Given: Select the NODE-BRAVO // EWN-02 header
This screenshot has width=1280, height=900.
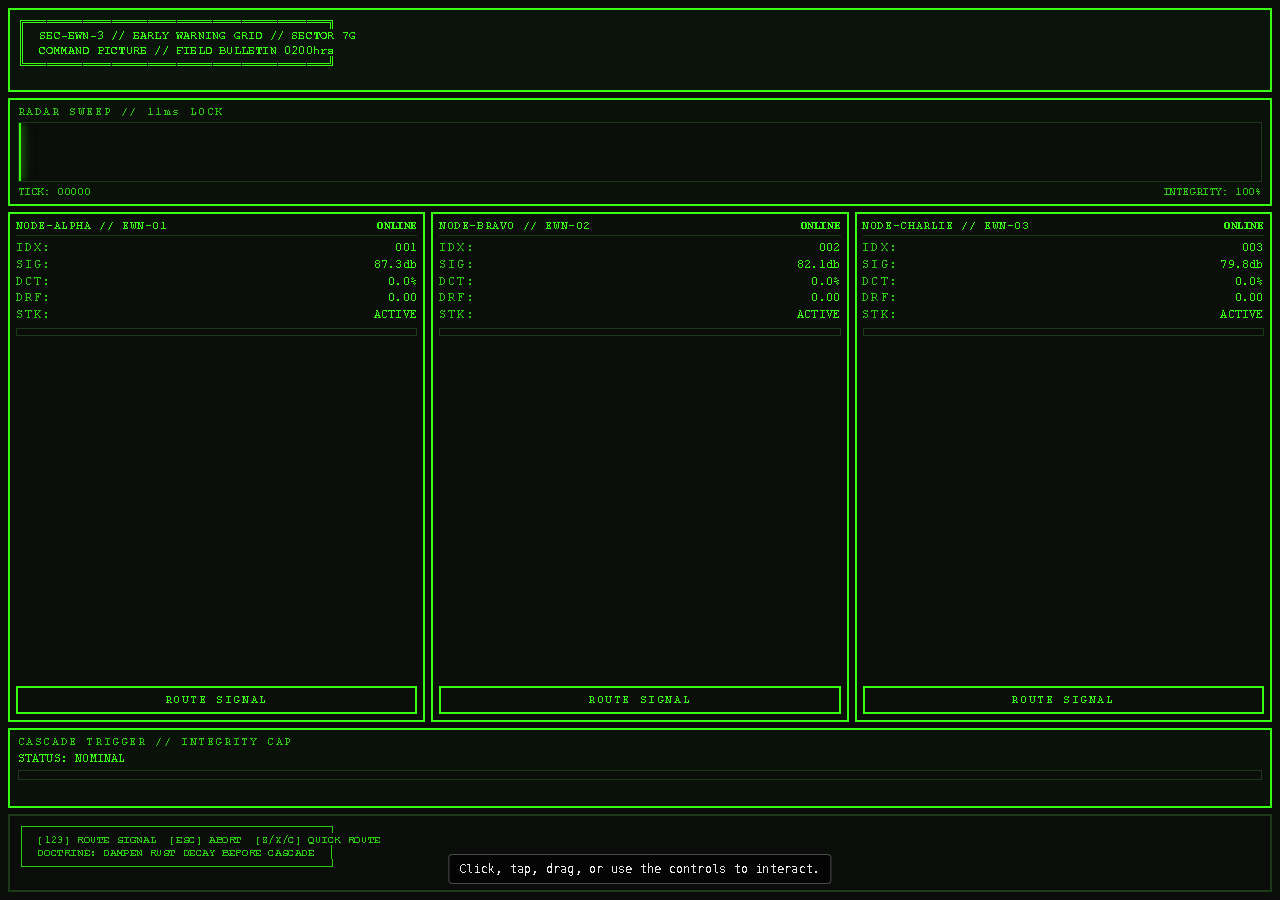Looking at the screenshot, I should pos(515,226).
